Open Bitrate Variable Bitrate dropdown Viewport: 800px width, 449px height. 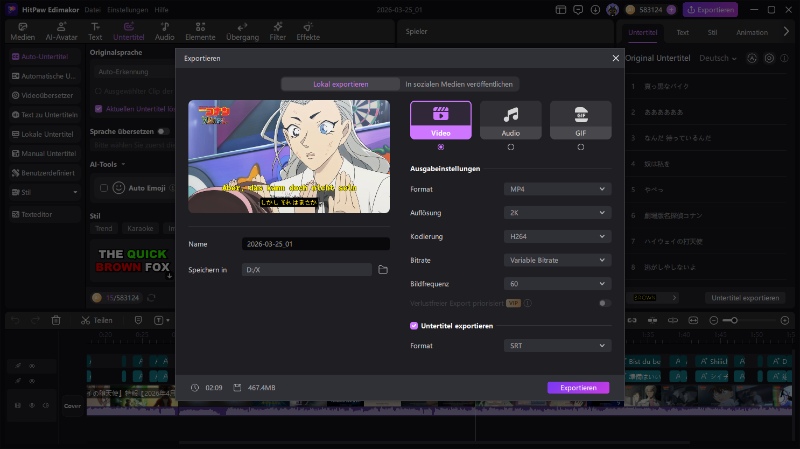pyautogui.click(x=557, y=260)
